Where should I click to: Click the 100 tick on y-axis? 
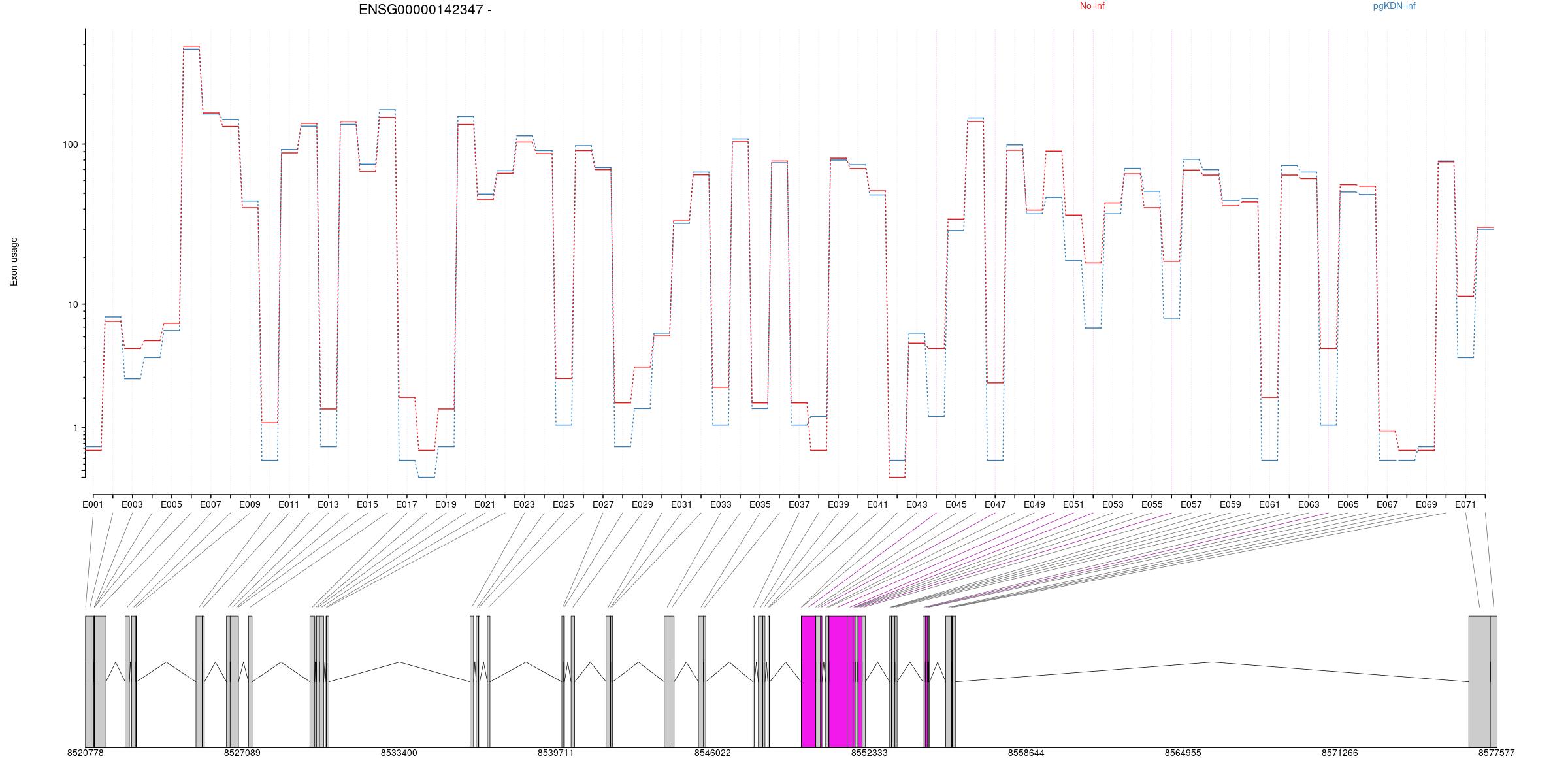coord(70,144)
